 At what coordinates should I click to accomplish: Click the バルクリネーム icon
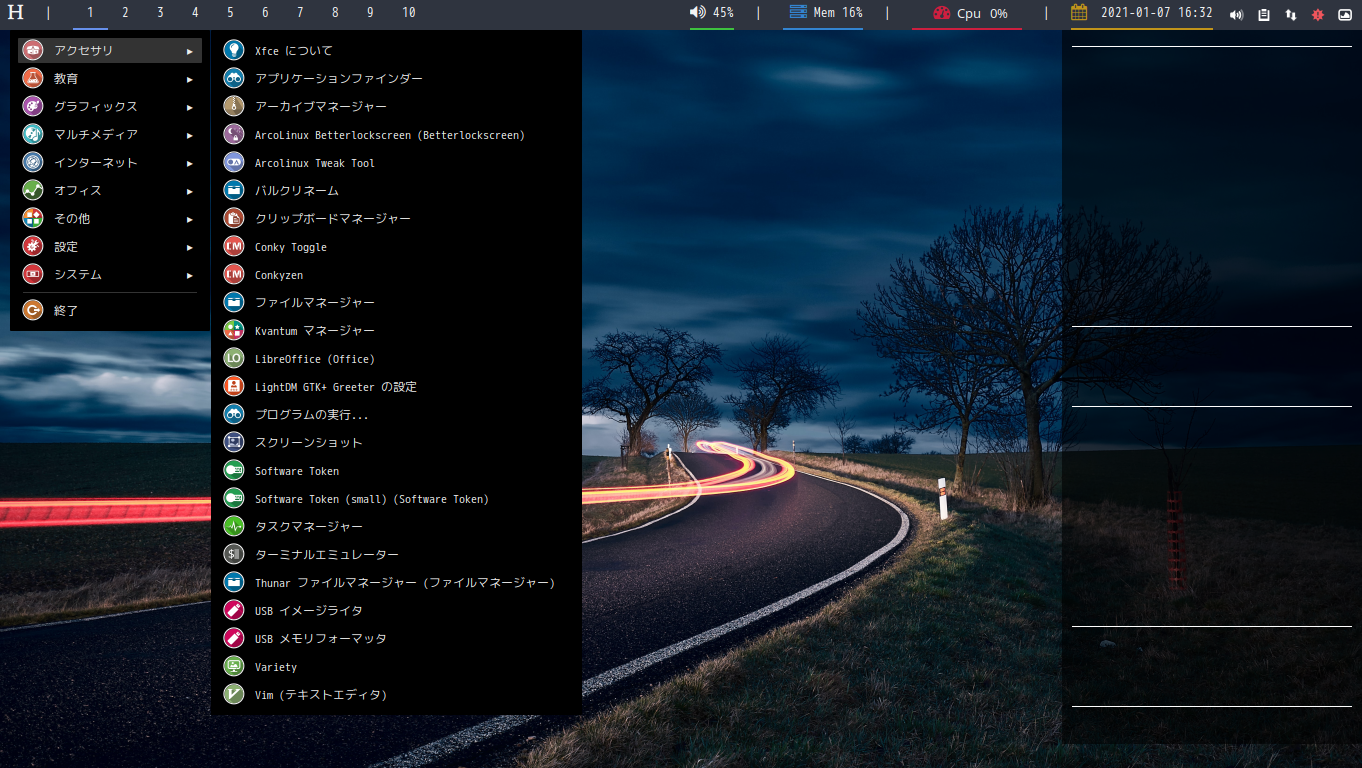coord(233,190)
